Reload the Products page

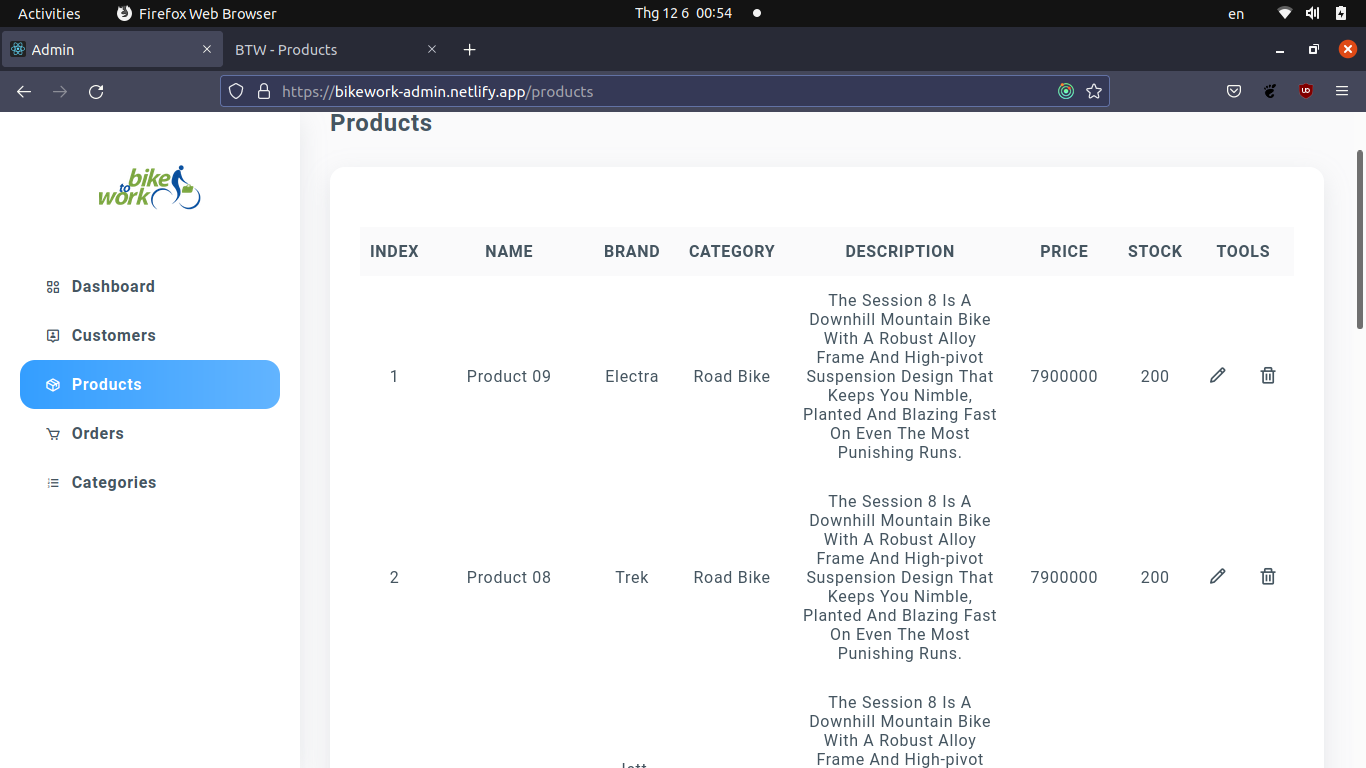coord(96,91)
